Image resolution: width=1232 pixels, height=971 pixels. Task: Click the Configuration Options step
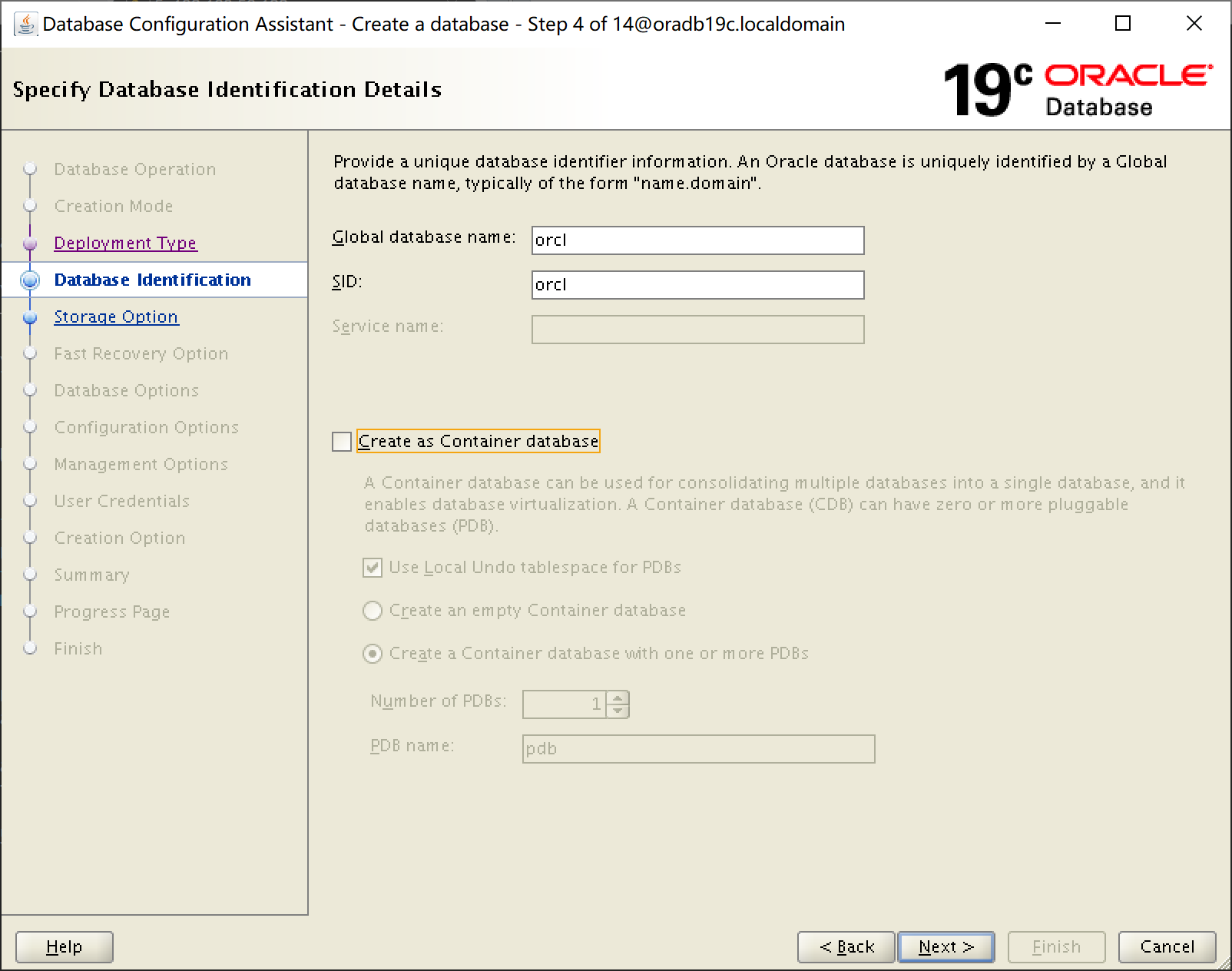(x=147, y=427)
